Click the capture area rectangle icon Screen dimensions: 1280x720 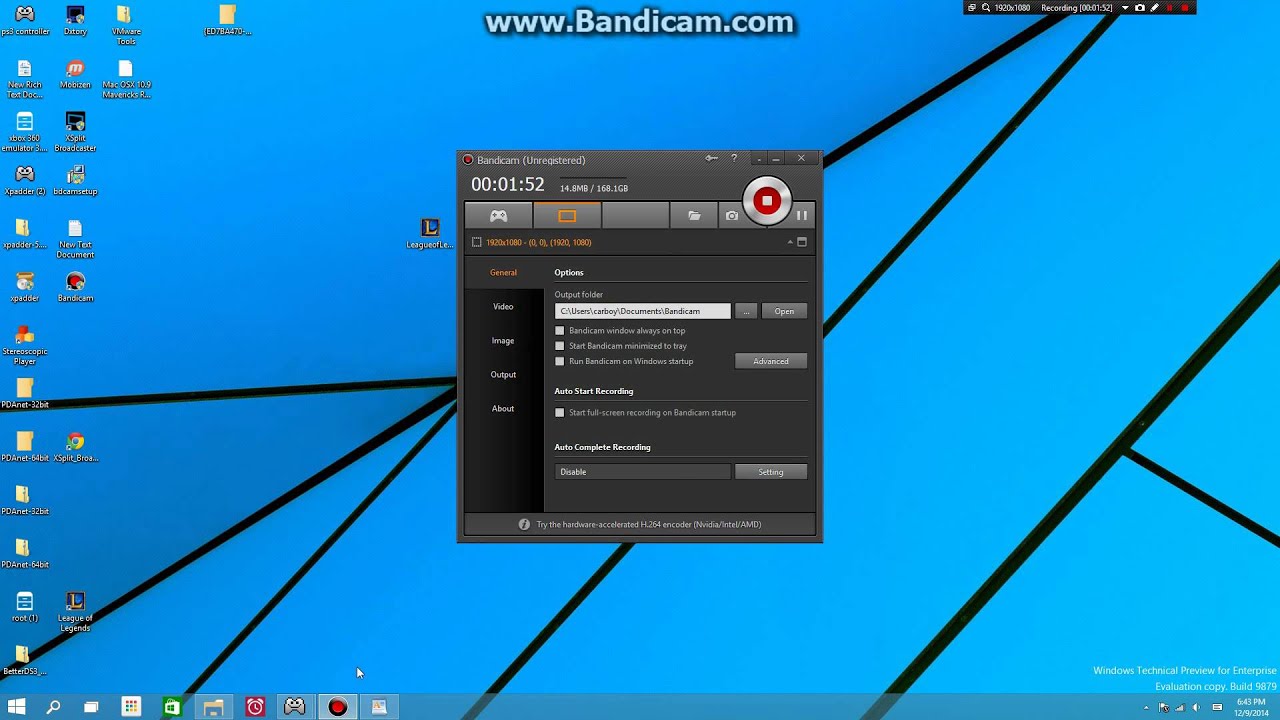[x=476, y=242]
